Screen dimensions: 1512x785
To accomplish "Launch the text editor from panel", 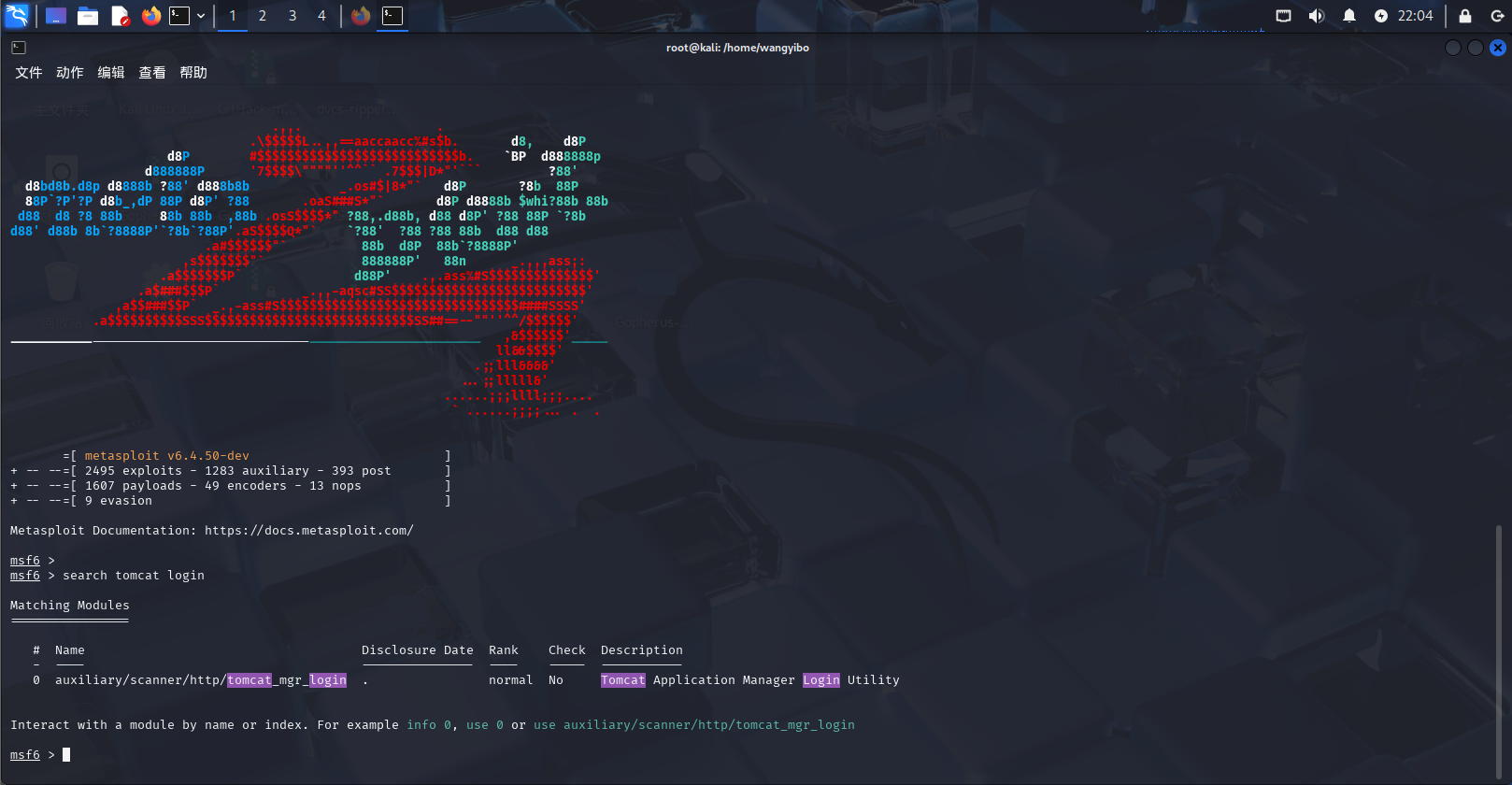I will click(x=120, y=16).
